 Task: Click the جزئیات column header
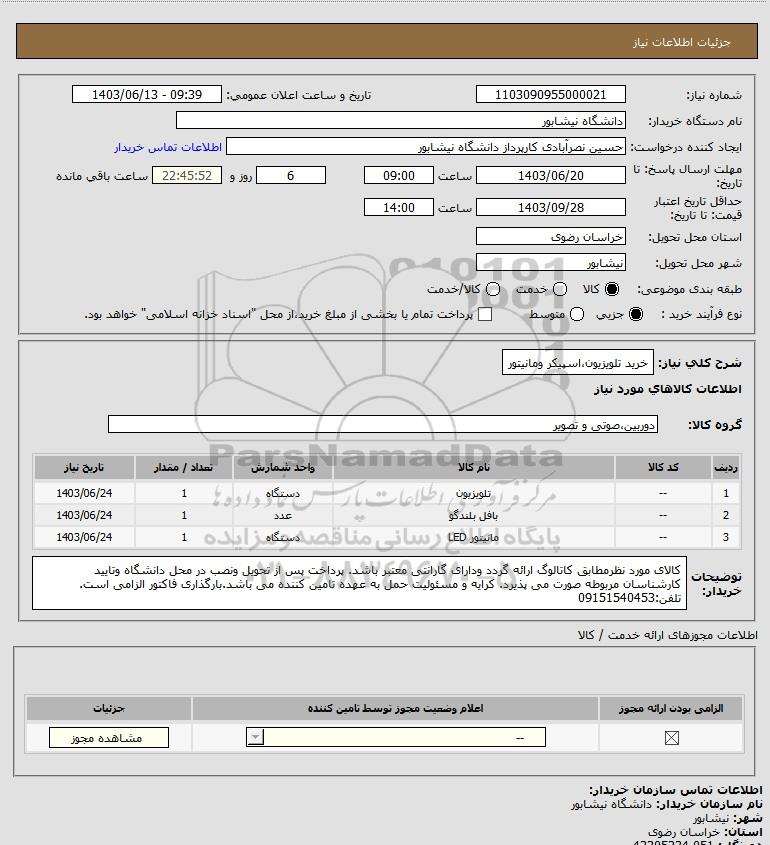(109, 708)
